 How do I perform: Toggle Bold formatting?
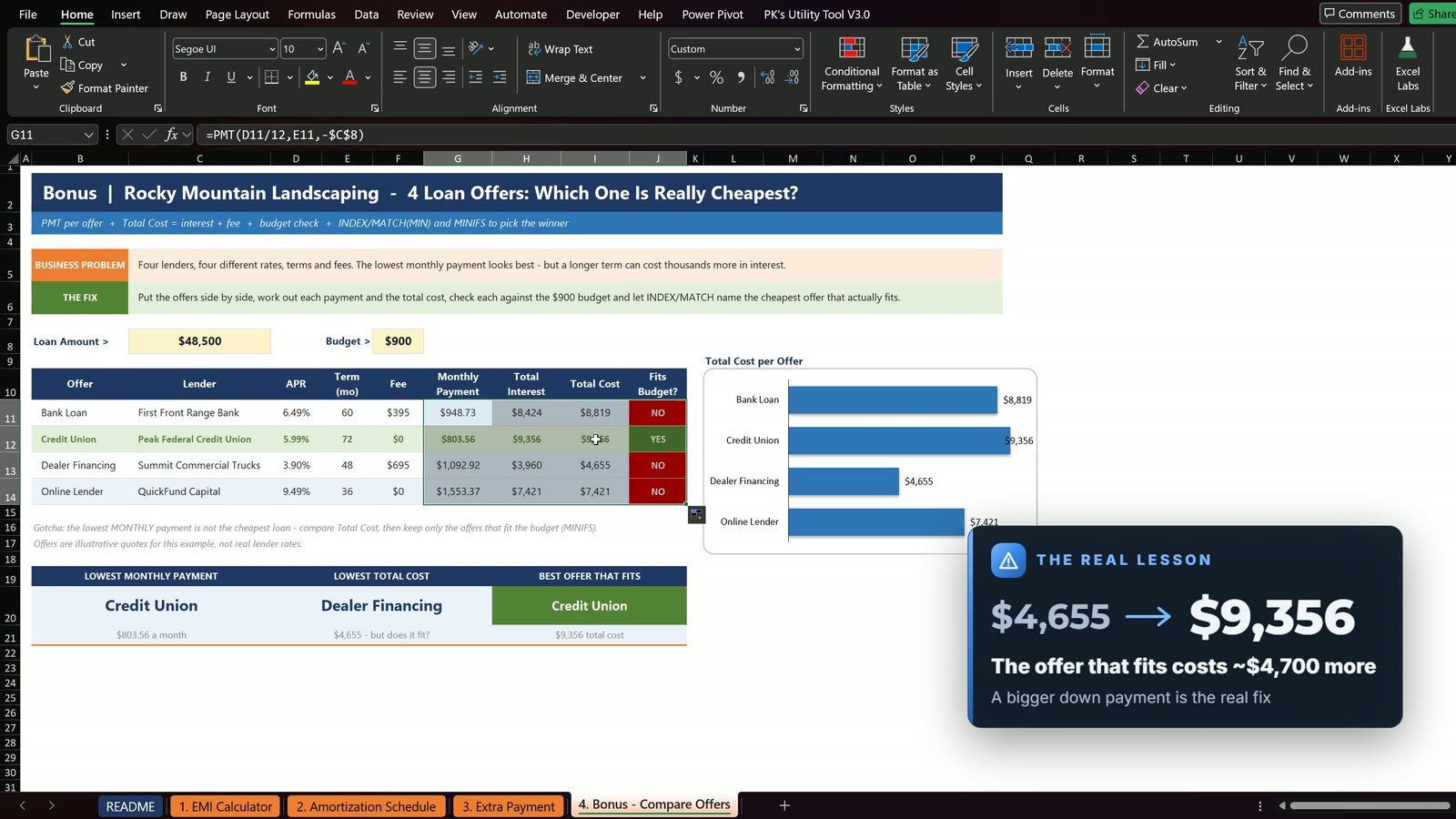(x=183, y=77)
